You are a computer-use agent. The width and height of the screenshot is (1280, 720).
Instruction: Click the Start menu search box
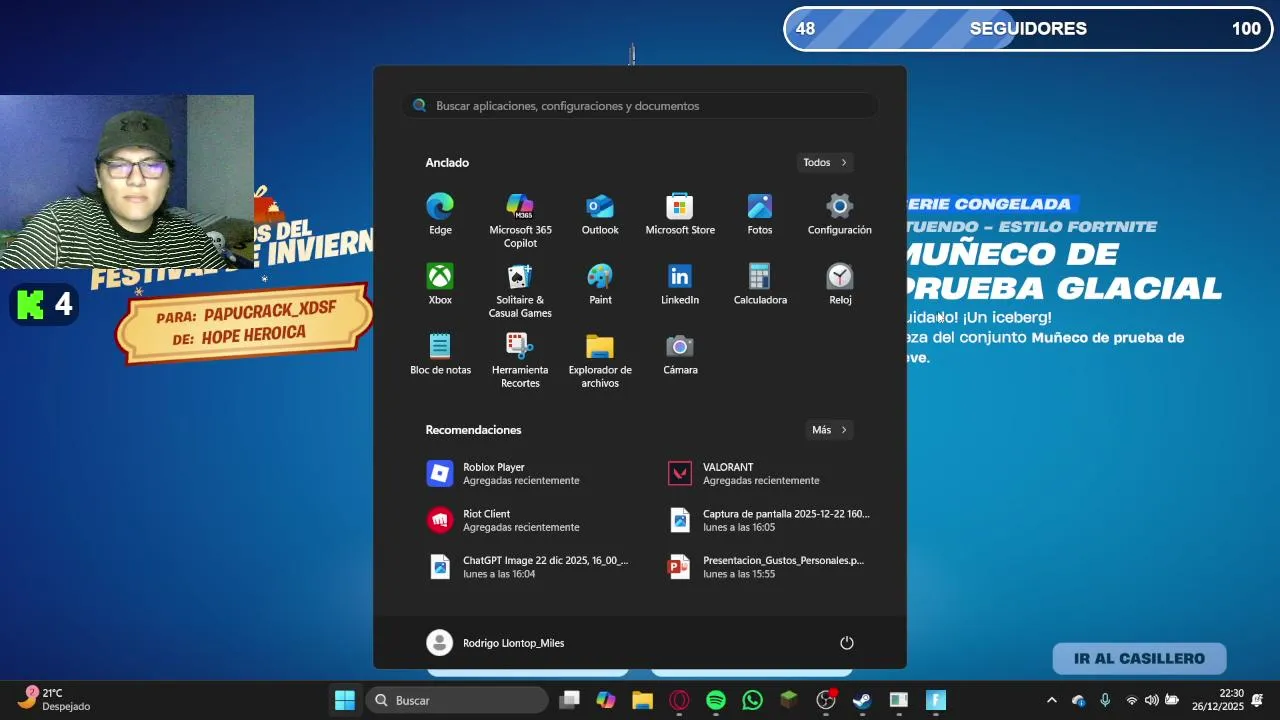click(640, 106)
